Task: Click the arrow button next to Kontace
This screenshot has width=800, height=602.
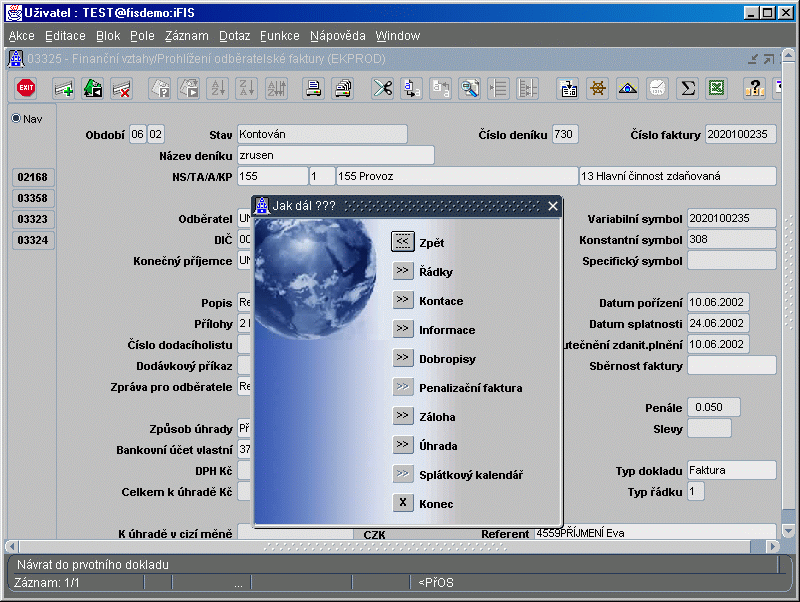Action: click(x=403, y=300)
